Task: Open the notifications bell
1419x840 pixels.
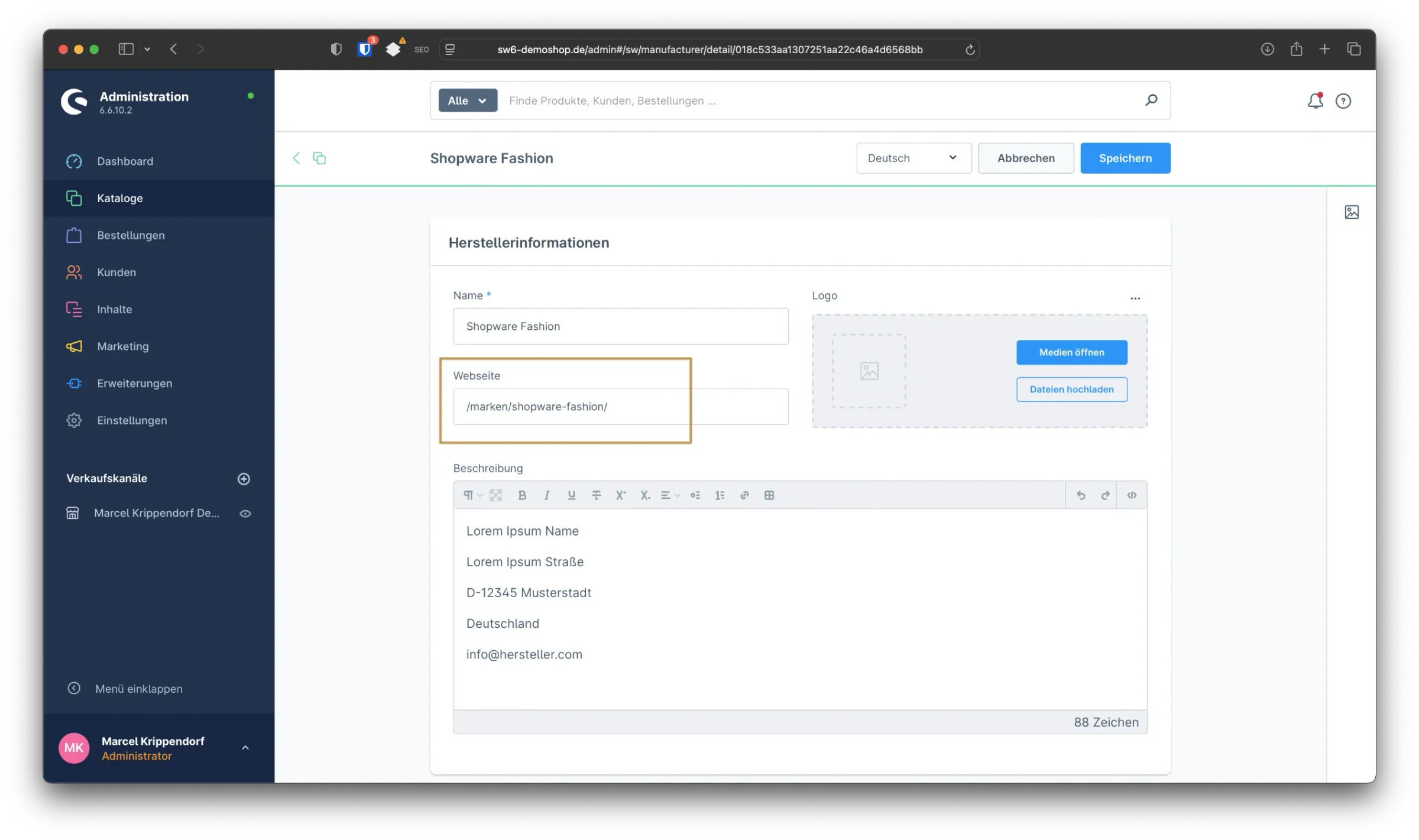Action: pyautogui.click(x=1315, y=101)
